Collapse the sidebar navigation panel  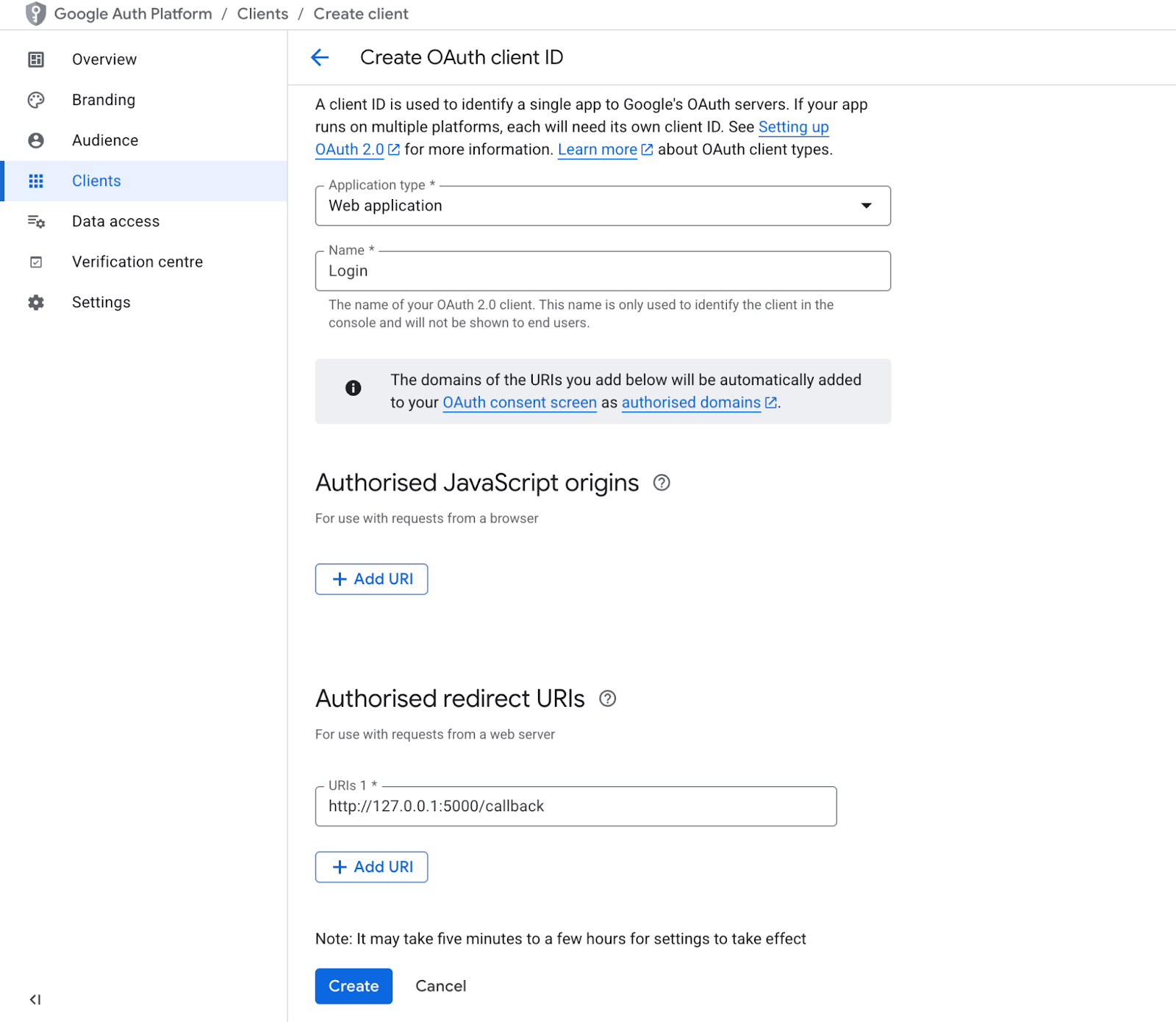click(x=35, y=999)
